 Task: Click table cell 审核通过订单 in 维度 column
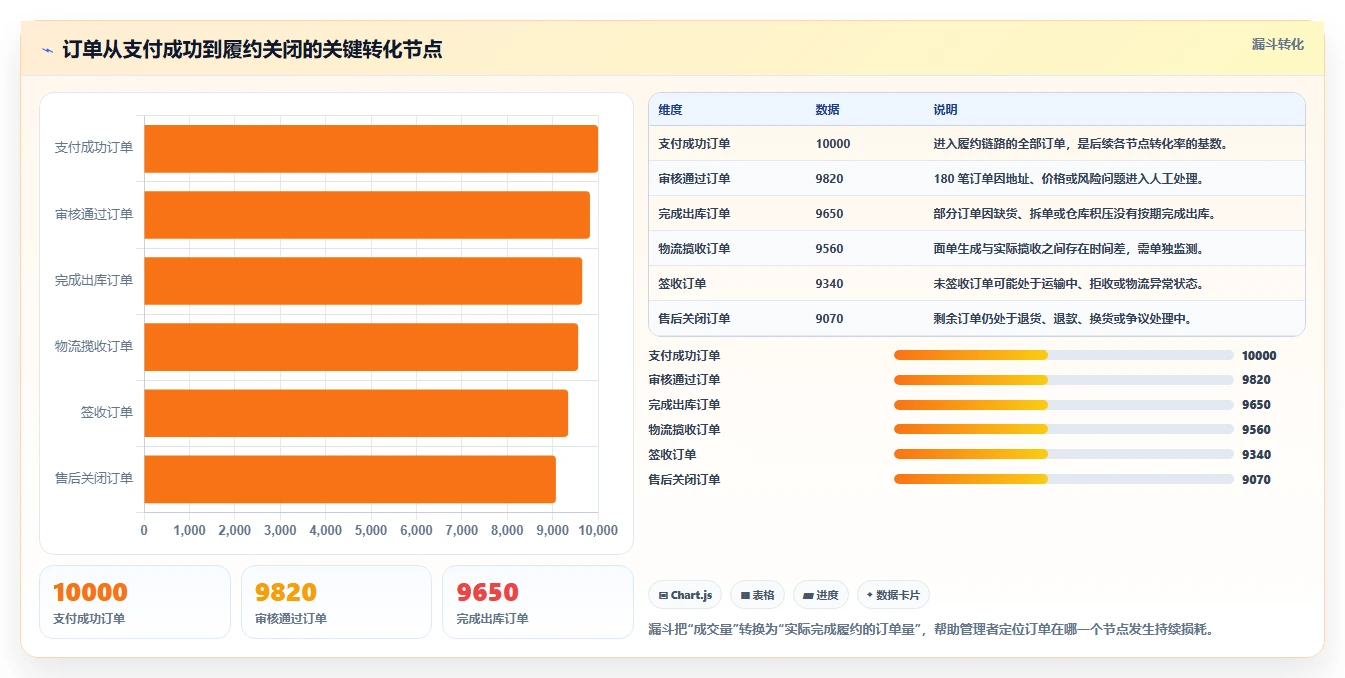[694, 179]
